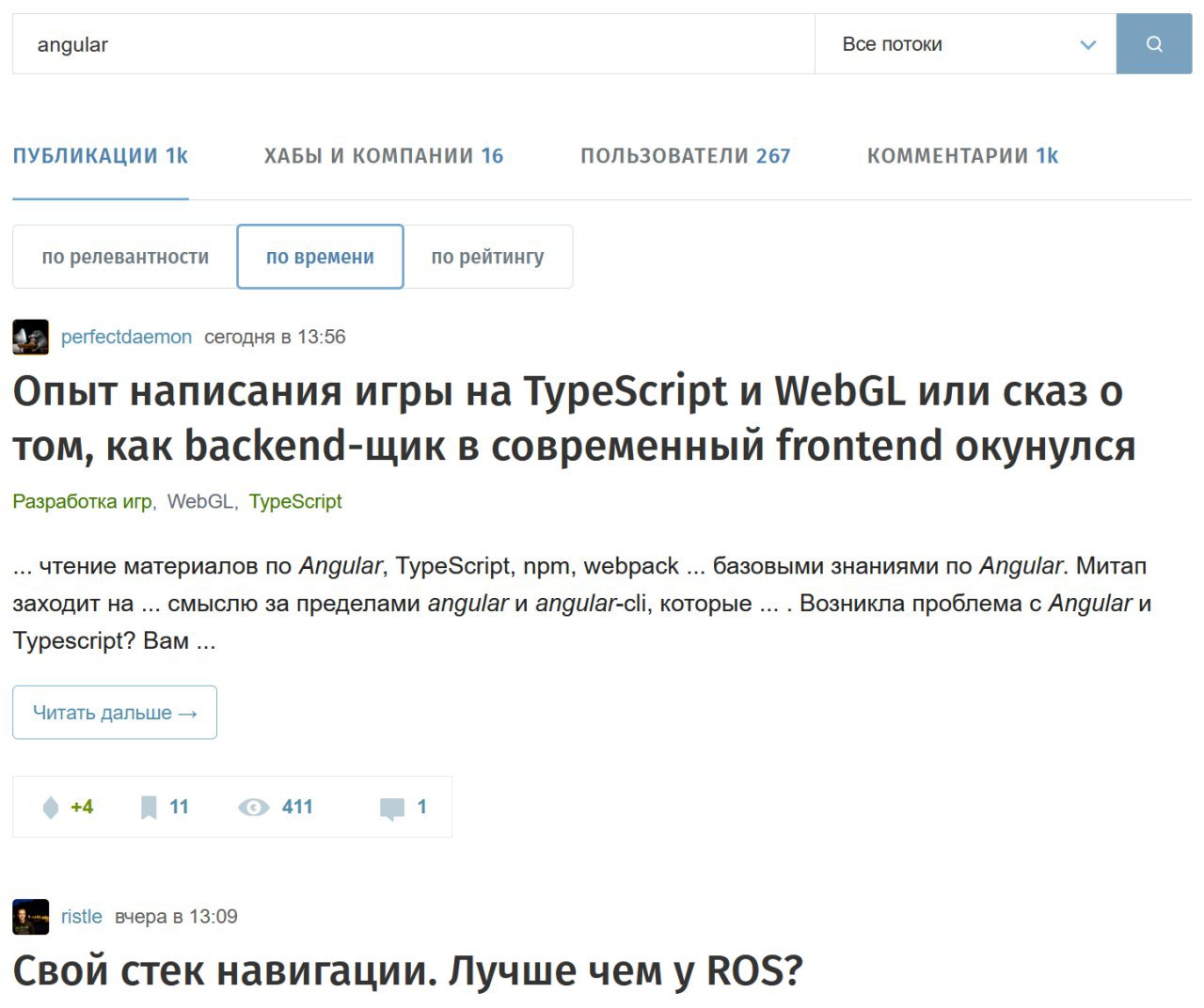Click the magnifier search button
1204x1008 pixels.
[x=1154, y=44]
